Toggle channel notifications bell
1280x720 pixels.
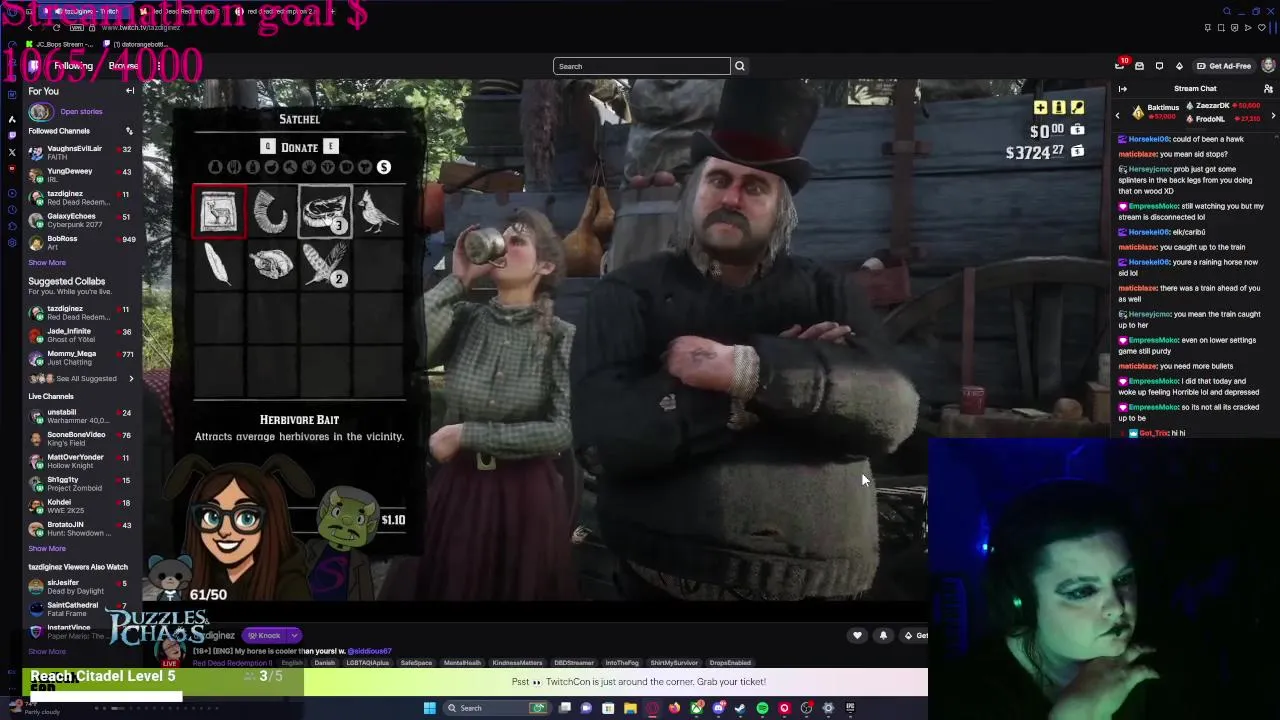[x=883, y=635]
